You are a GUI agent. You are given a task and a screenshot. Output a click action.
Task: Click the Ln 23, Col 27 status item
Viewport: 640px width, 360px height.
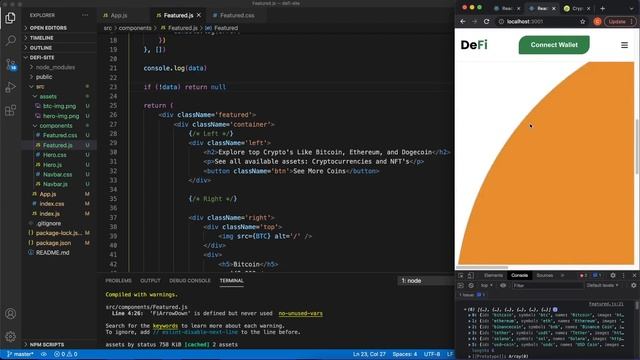pos(369,354)
